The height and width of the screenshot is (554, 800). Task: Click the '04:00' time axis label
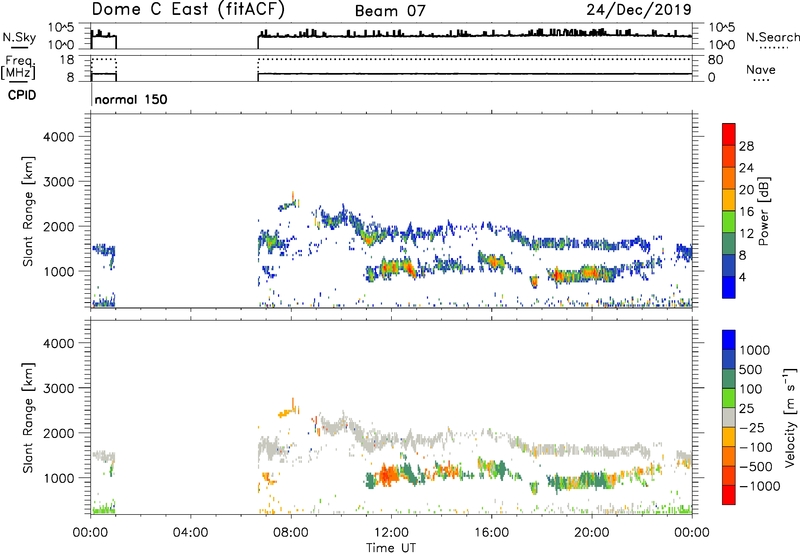pyautogui.click(x=190, y=533)
